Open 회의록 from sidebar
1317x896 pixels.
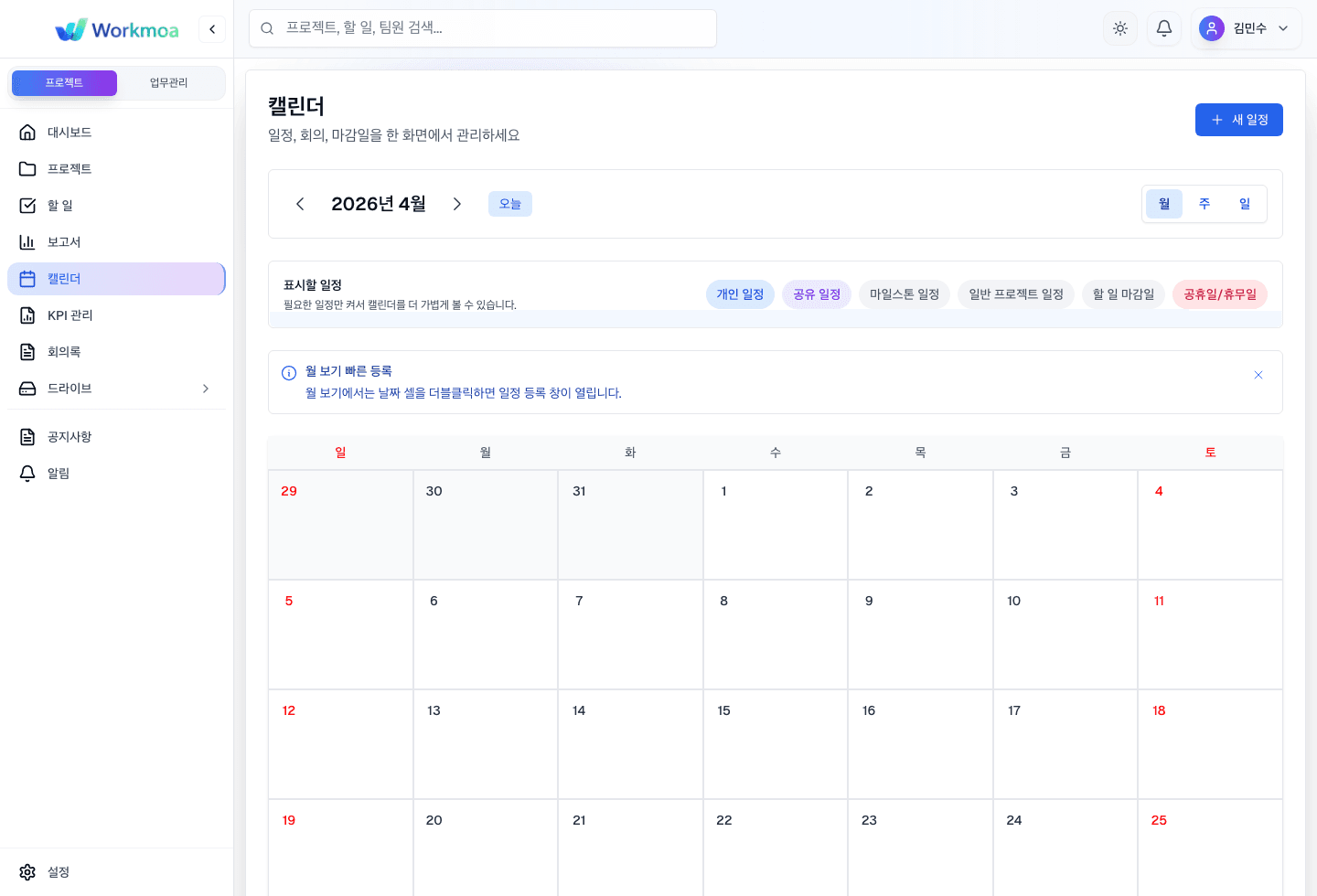(116, 352)
